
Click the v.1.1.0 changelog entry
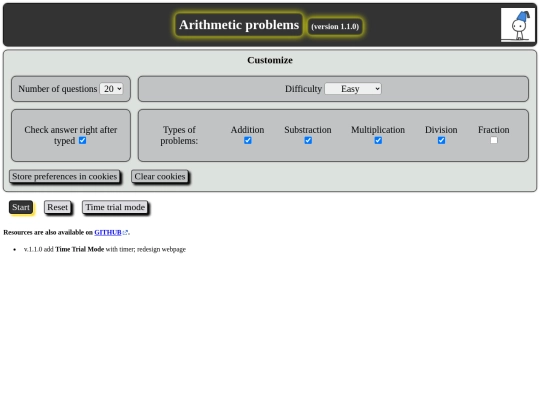tap(105, 249)
